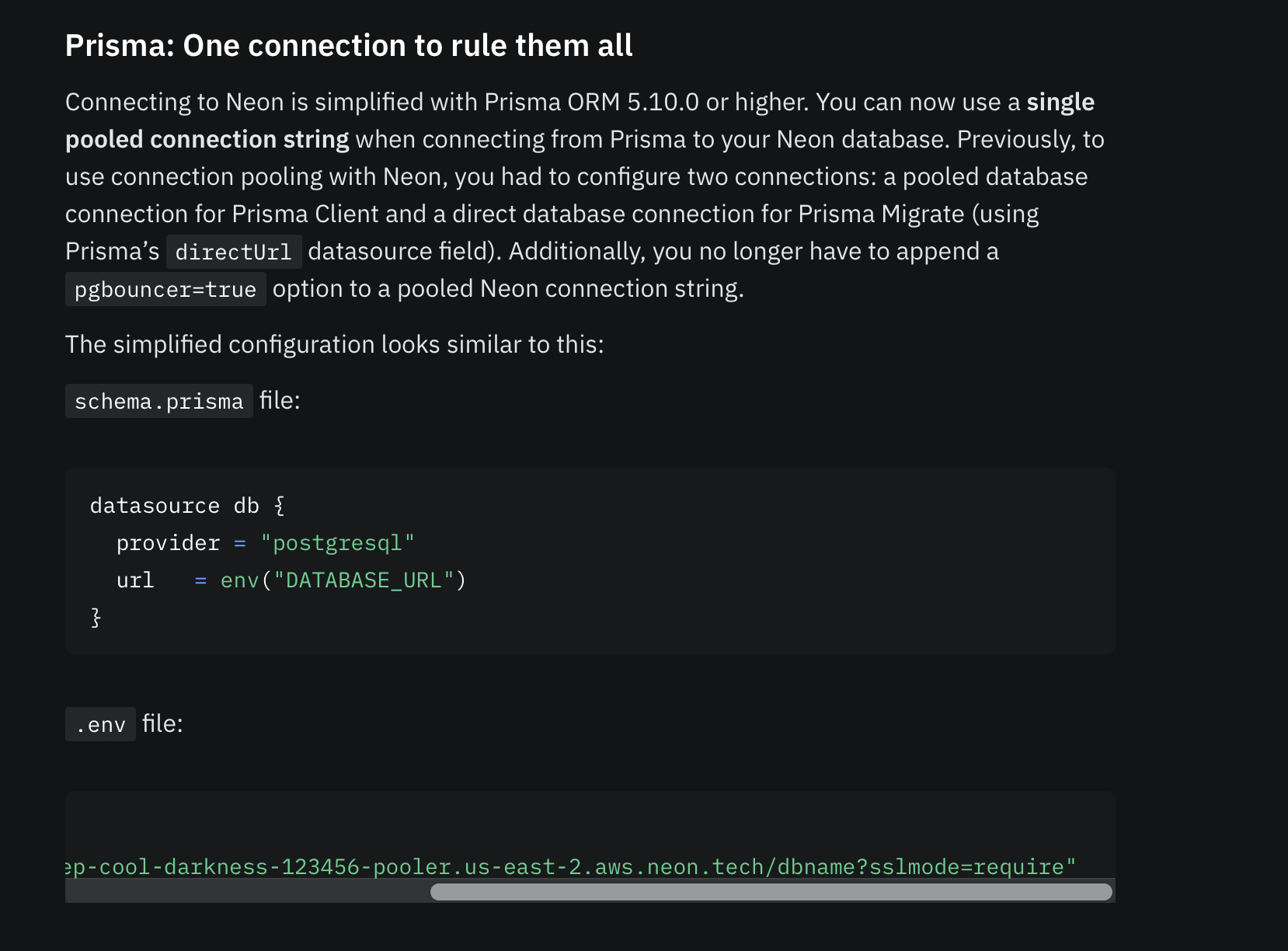This screenshot has height=951, width=1288.
Task: Click the schema.prisma inline code label
Action: 158,401
